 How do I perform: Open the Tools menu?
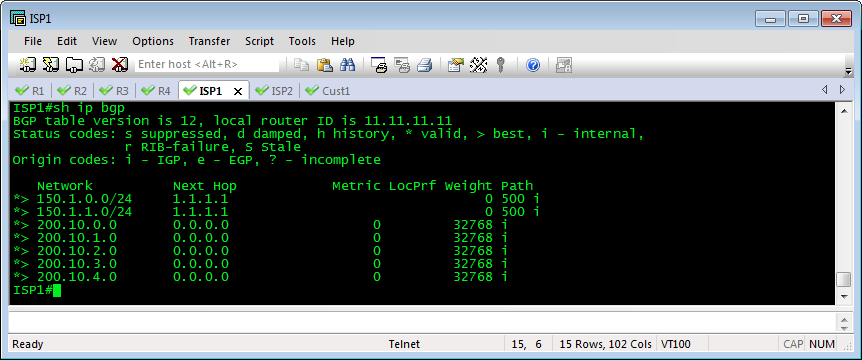[302, 41]
